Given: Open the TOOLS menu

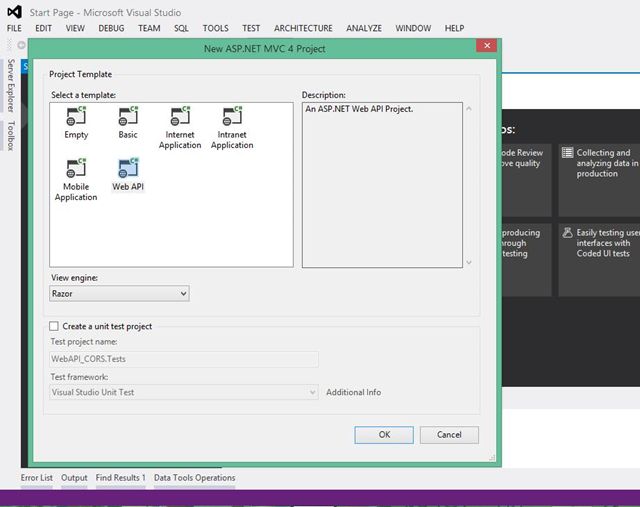Looking at the screenshot, I should (x=216, y=28).
